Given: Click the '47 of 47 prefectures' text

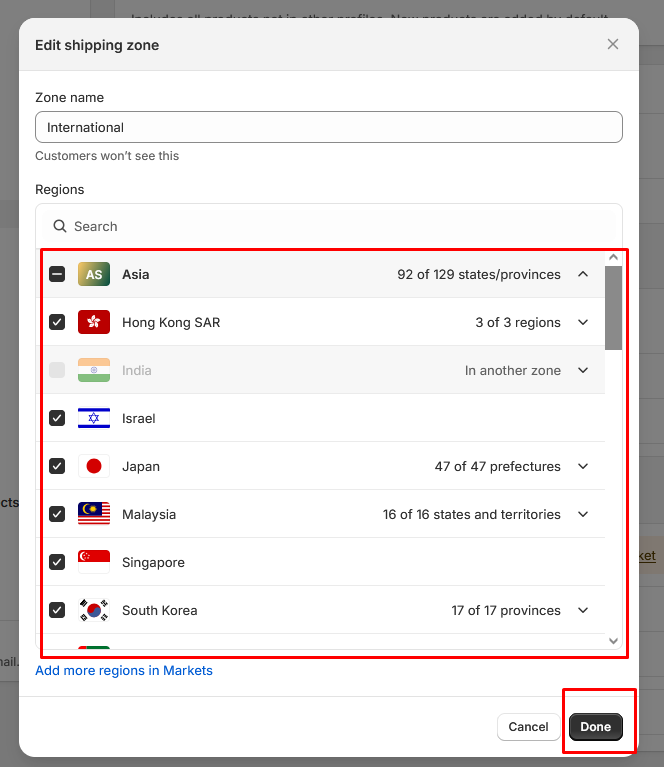Looking at the screenshot, I should (x=497, y=466).
